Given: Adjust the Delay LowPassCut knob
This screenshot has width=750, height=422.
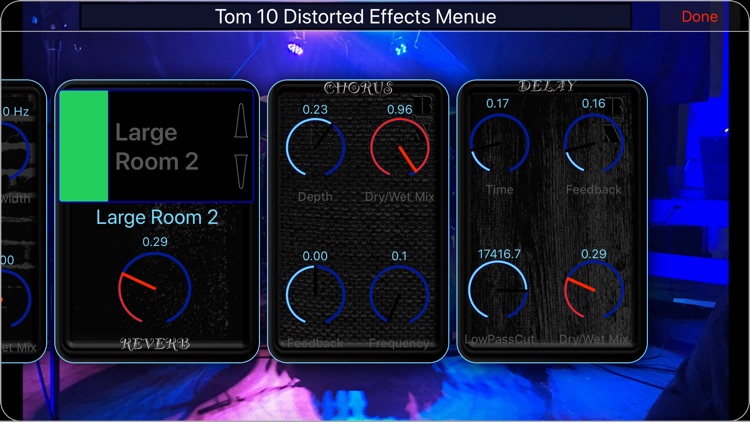Looking at the screenshot, I should [498, 290].
